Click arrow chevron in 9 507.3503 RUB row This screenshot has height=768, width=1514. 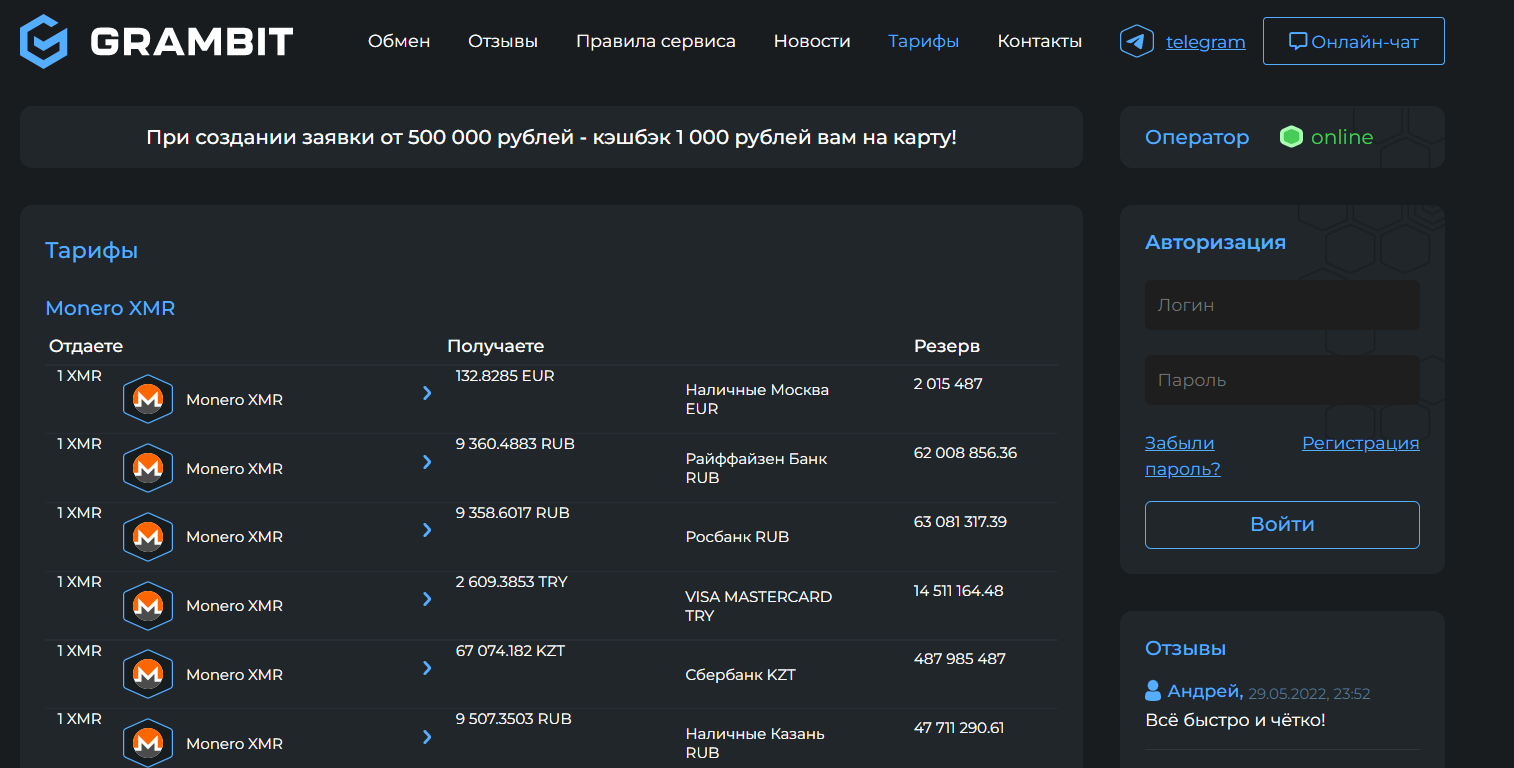click(x=427, y=737)
